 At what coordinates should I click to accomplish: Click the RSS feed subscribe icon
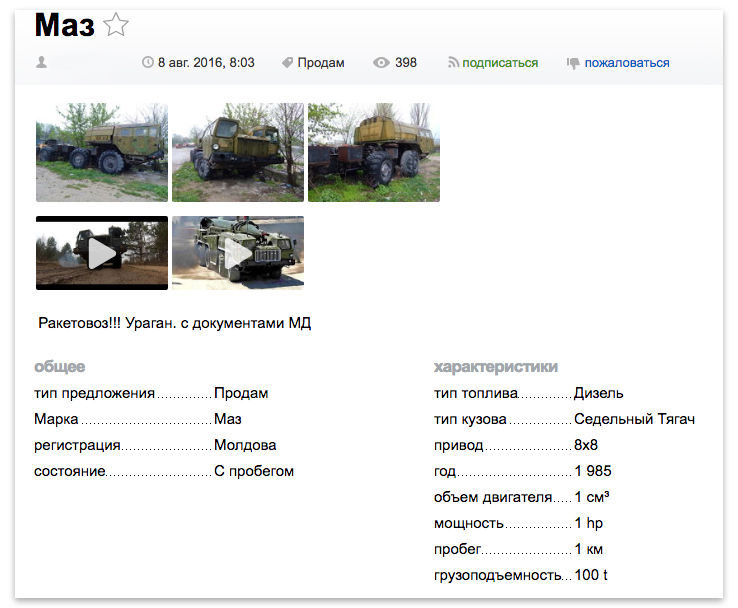click(453, 63)
